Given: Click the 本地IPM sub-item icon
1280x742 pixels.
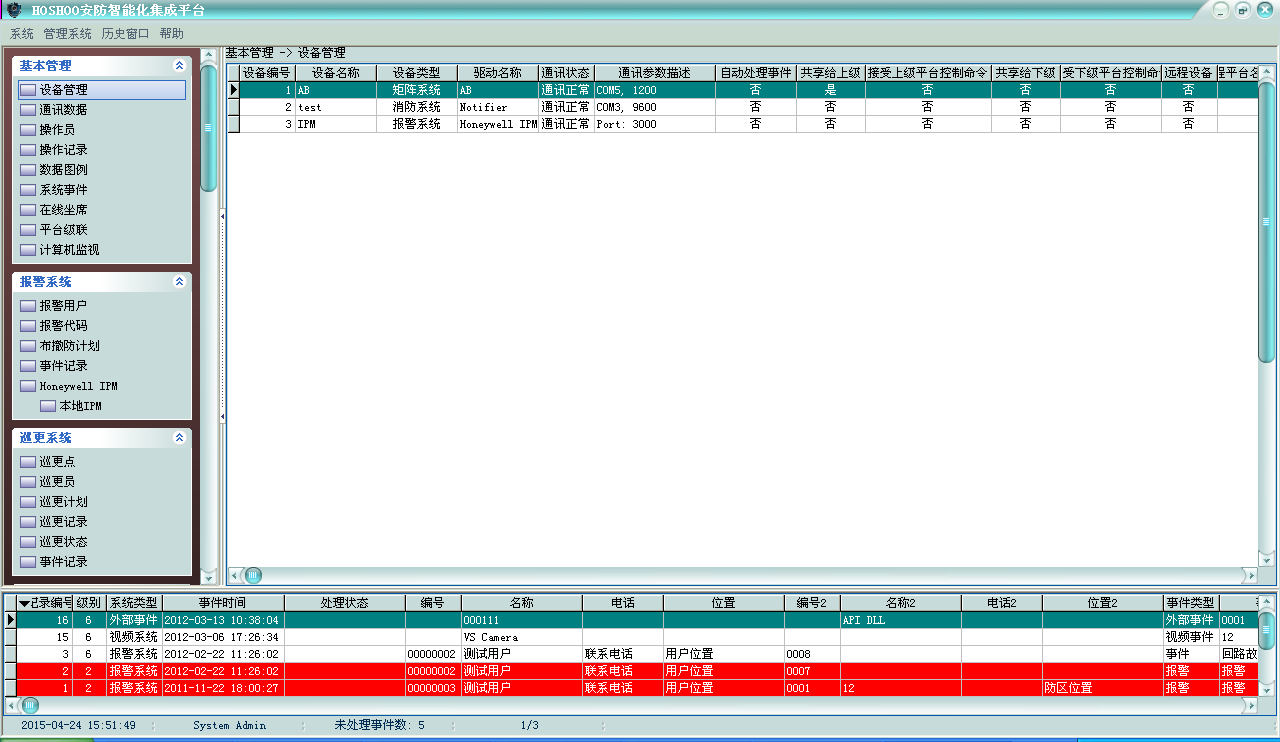Looking at the screenshot, I should tap(48, 406).
